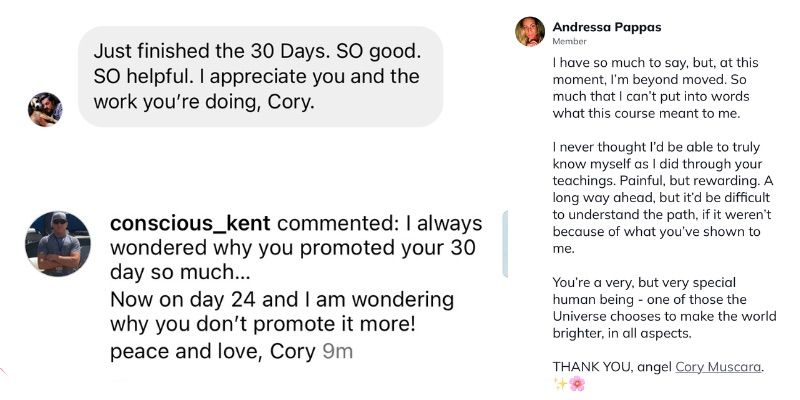Screen dimensions: 800x400
Task: Click the 9m comment timestamp
Action: (336, 351)
